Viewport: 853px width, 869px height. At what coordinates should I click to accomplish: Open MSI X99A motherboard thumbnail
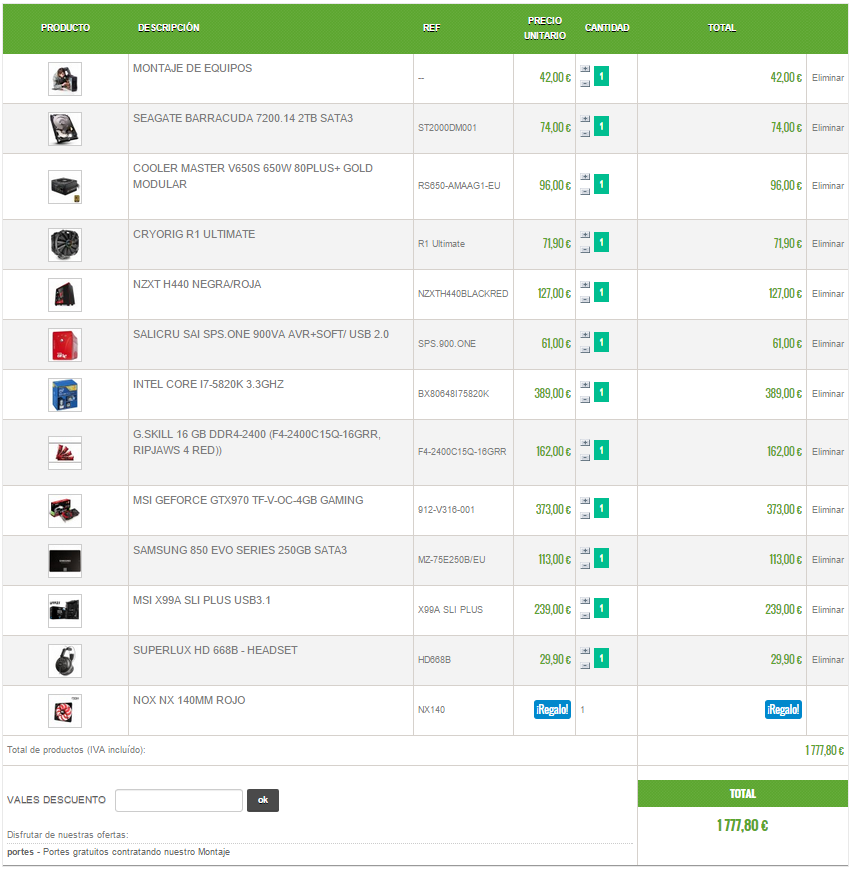pyautogui.click(x=65, y=611)
